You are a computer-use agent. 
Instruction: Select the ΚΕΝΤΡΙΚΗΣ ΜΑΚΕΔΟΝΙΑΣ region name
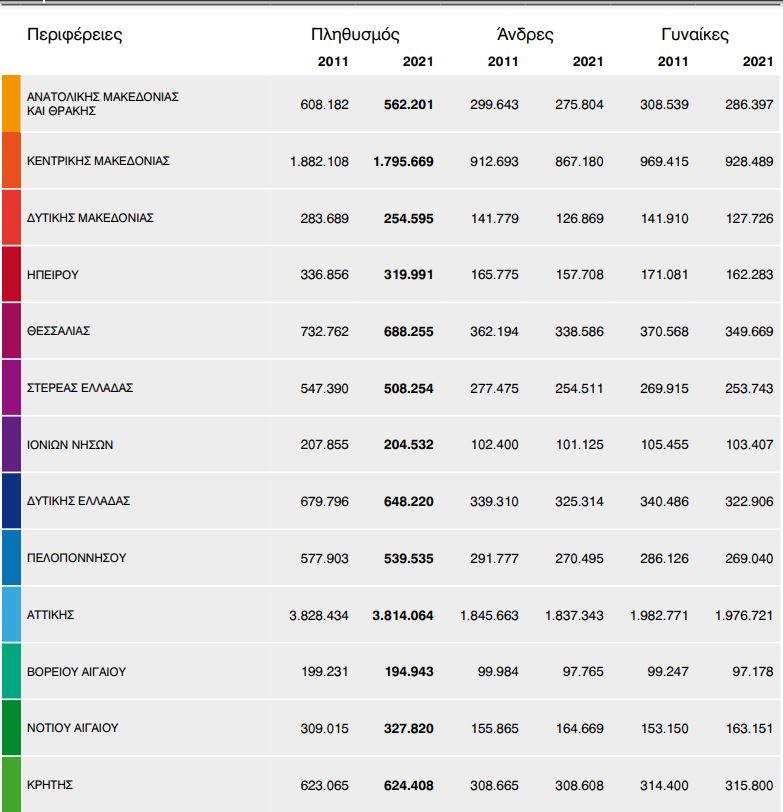[98, 160]
